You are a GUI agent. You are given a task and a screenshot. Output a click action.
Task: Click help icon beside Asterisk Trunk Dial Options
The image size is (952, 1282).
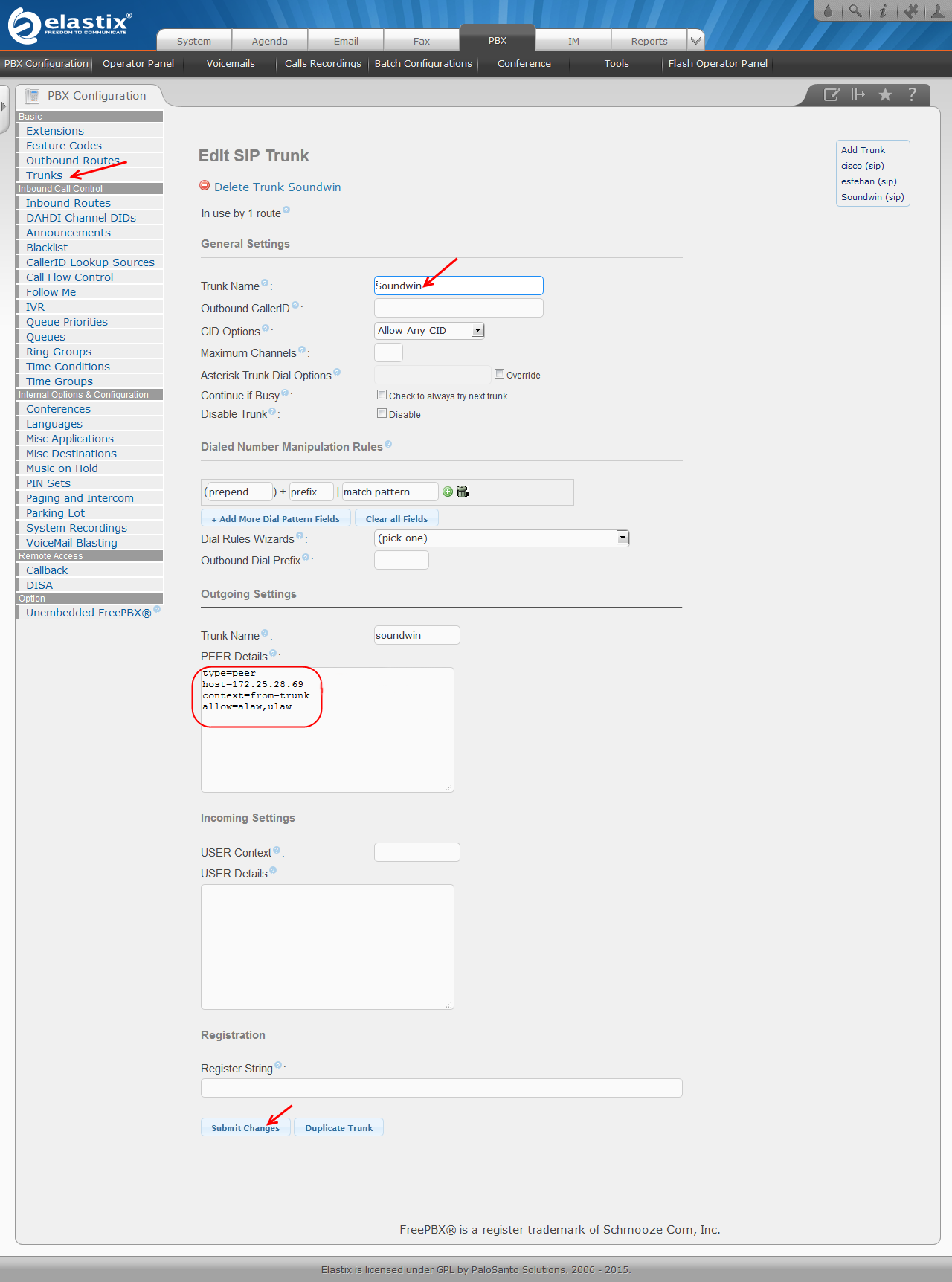(337, 372)
